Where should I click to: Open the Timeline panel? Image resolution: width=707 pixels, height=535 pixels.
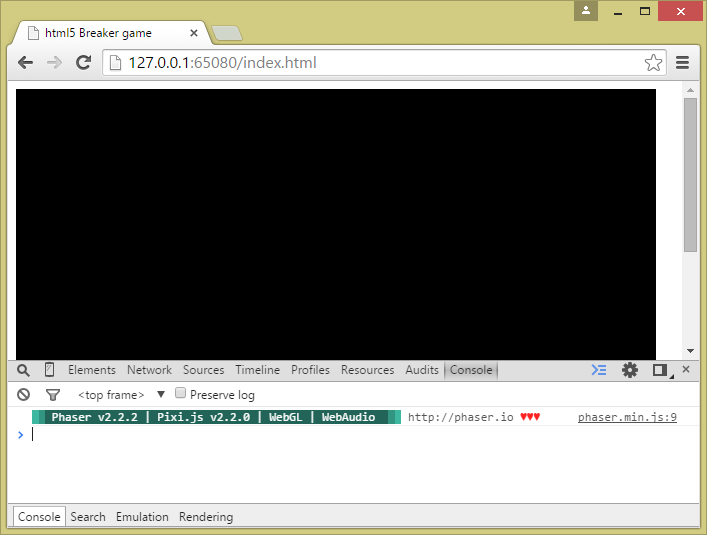257,370
